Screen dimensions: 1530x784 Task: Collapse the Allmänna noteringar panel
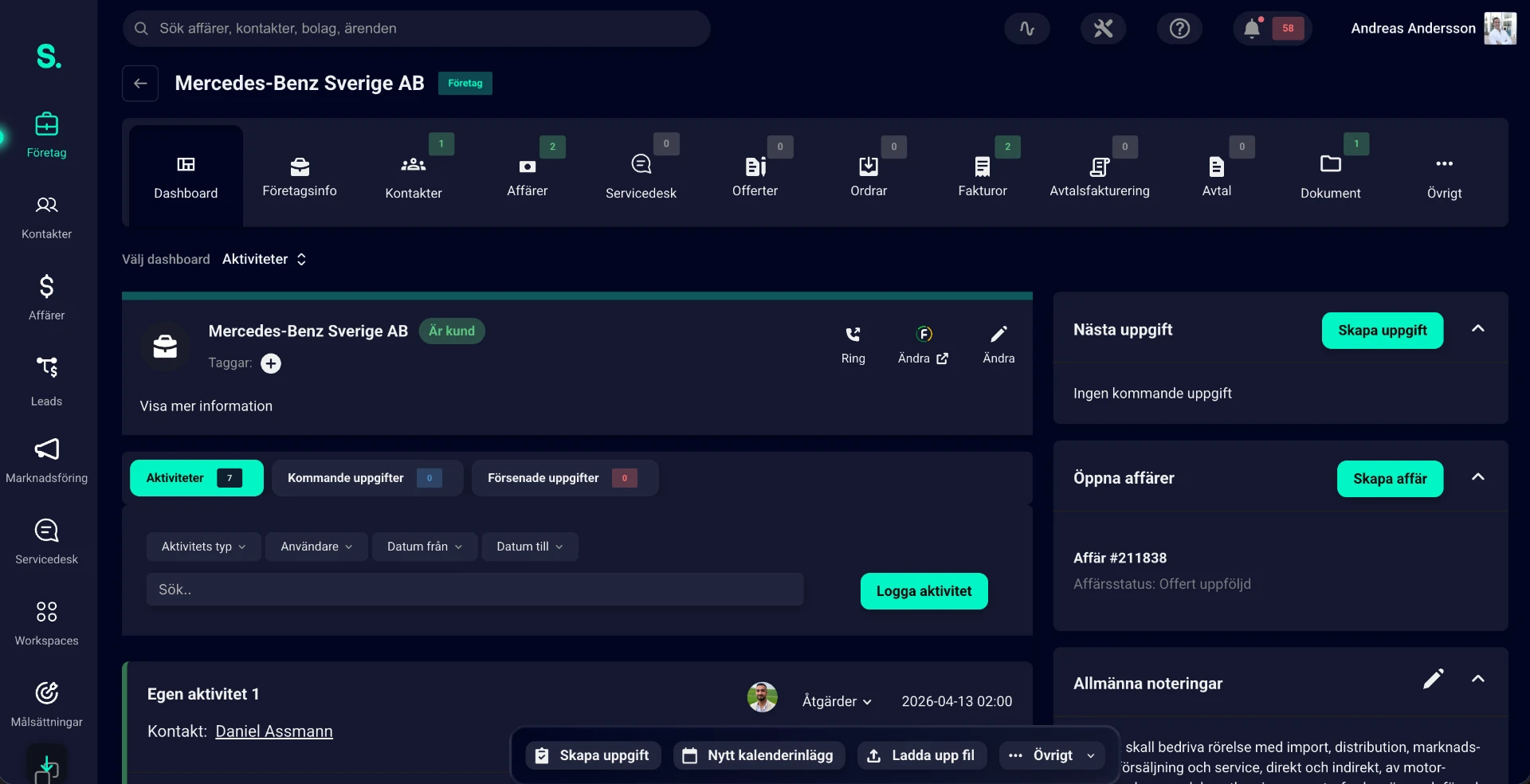1477,680
